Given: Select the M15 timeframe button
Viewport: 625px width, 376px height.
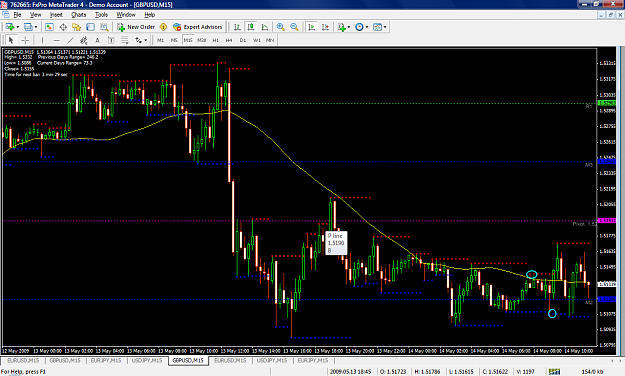Looking at the screenshot, I should pos(188,40).
